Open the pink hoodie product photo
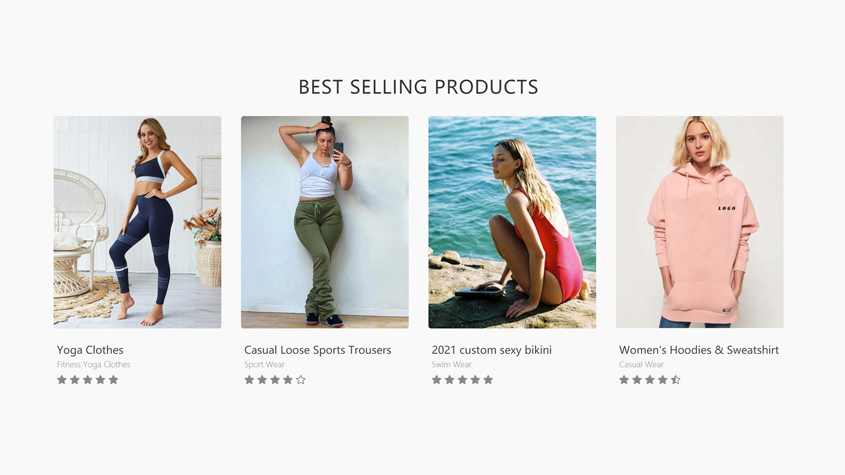 click(699, 222)
